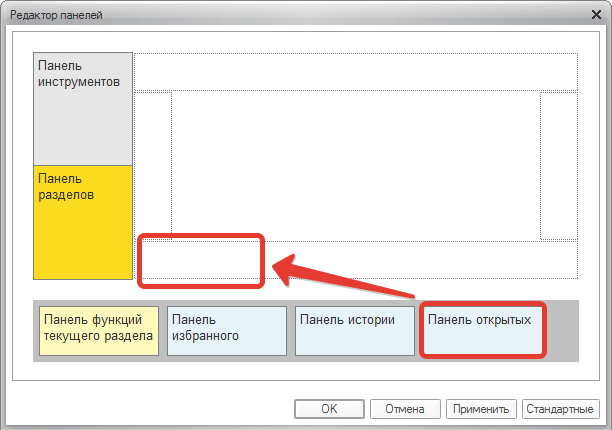Click the narrow right dotted drop column
This screenshot has width=612, height=430.
558,165
